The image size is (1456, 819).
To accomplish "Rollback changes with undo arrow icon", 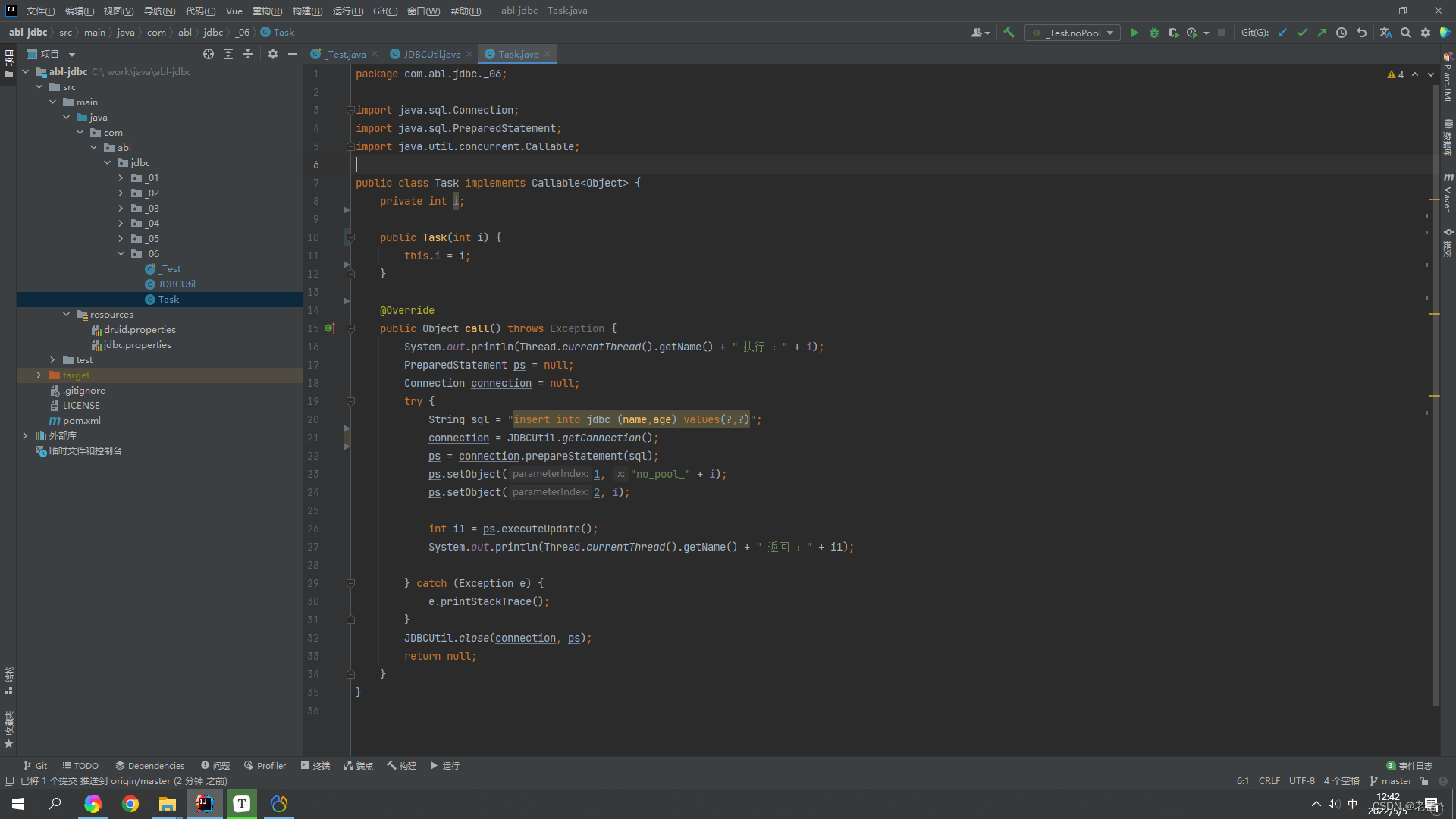I will 1361,33.
